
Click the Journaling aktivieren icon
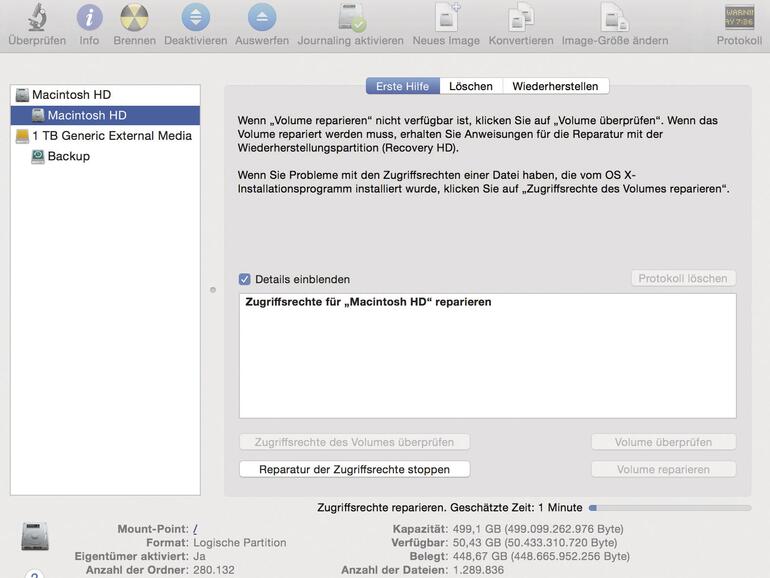tap(352, 17)
